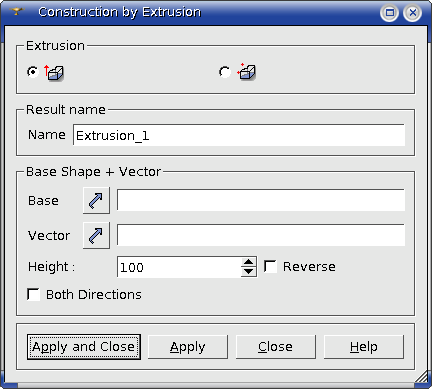Choose the second extrusion radio button
The width and height of the screenshot is (432, 389).
(x=225, y=72)
